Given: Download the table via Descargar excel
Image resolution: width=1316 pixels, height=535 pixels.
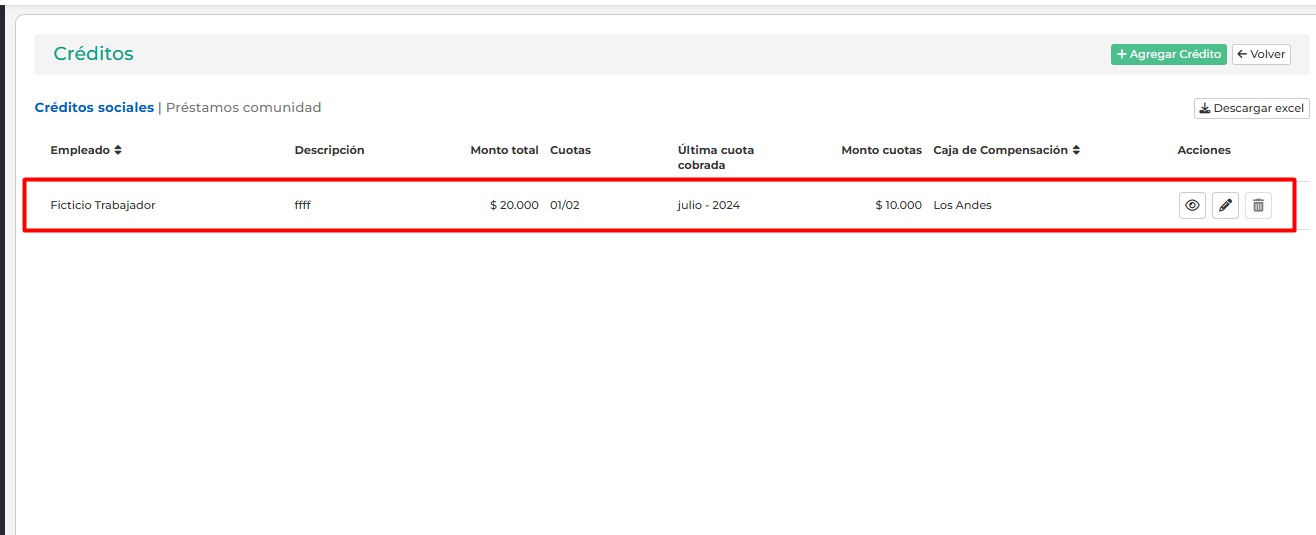Looking at the screenshot, I should (1251, 108).
